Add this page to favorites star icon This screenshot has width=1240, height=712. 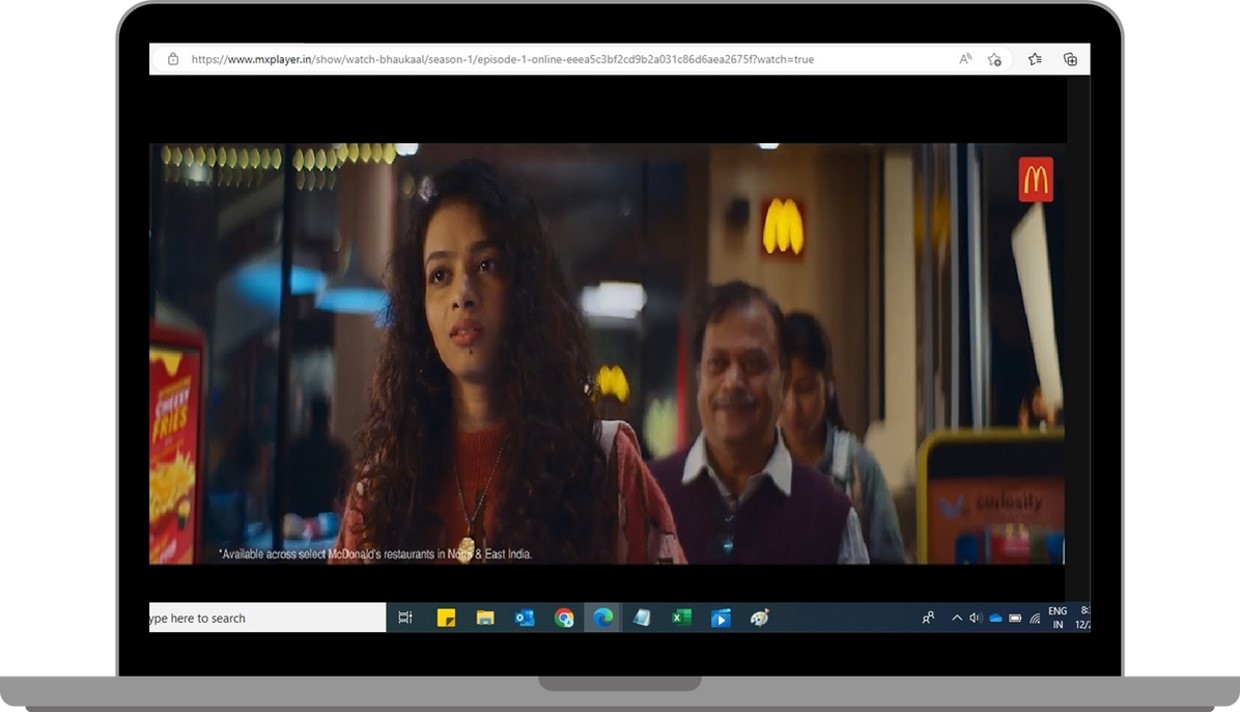coord(994,59)
